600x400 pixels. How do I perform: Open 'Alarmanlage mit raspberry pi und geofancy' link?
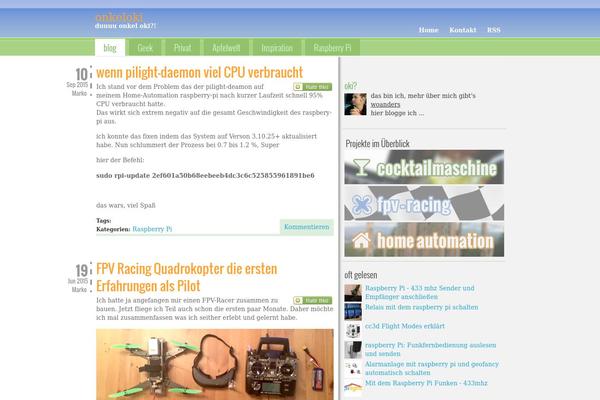pyautogui.click(x=432, y=368)
